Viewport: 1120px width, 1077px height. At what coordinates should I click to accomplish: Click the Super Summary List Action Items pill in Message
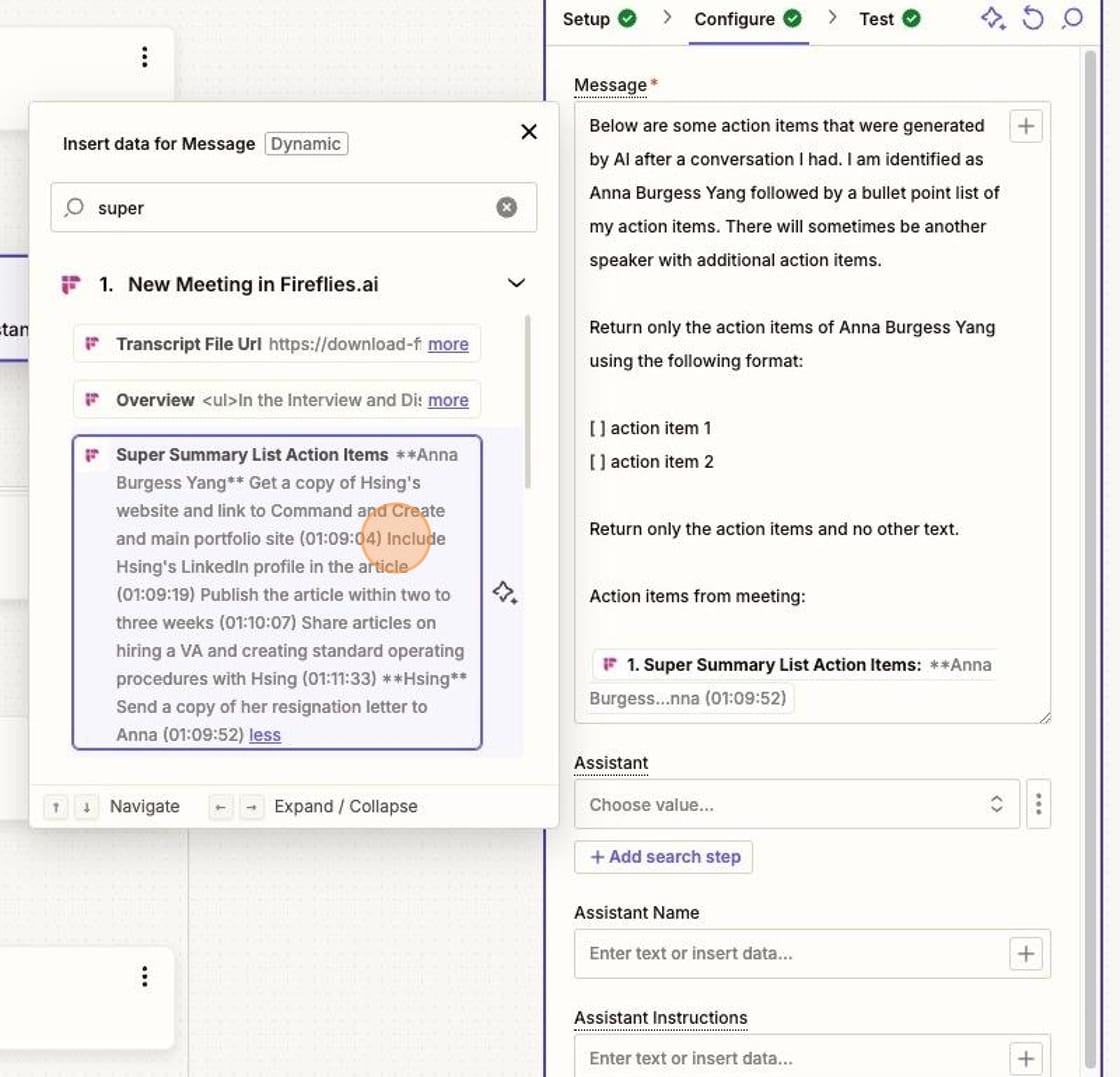point(791,681)
